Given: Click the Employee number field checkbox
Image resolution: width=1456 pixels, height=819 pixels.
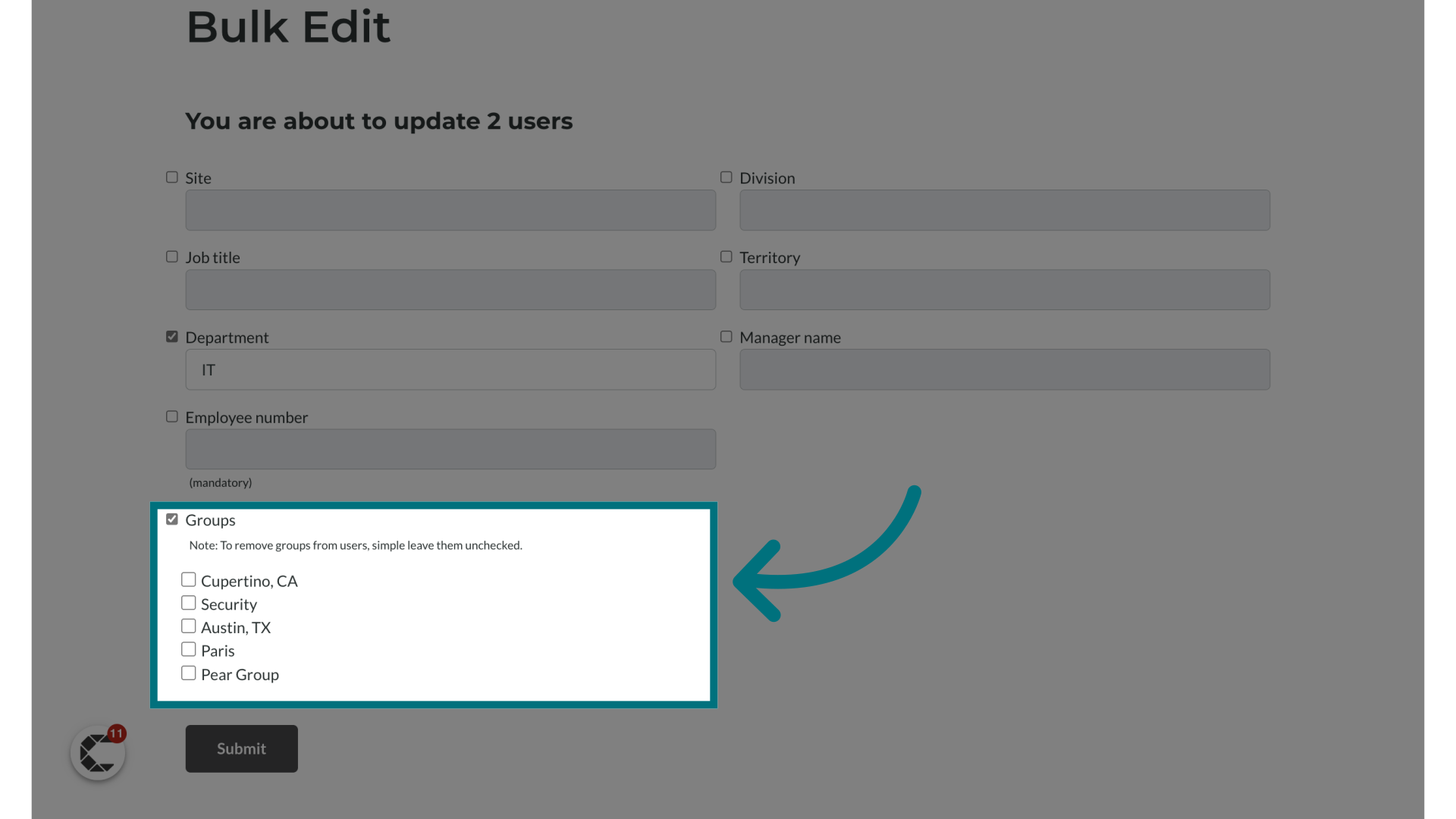Looking at the screenshot, I should pos(171,416).
